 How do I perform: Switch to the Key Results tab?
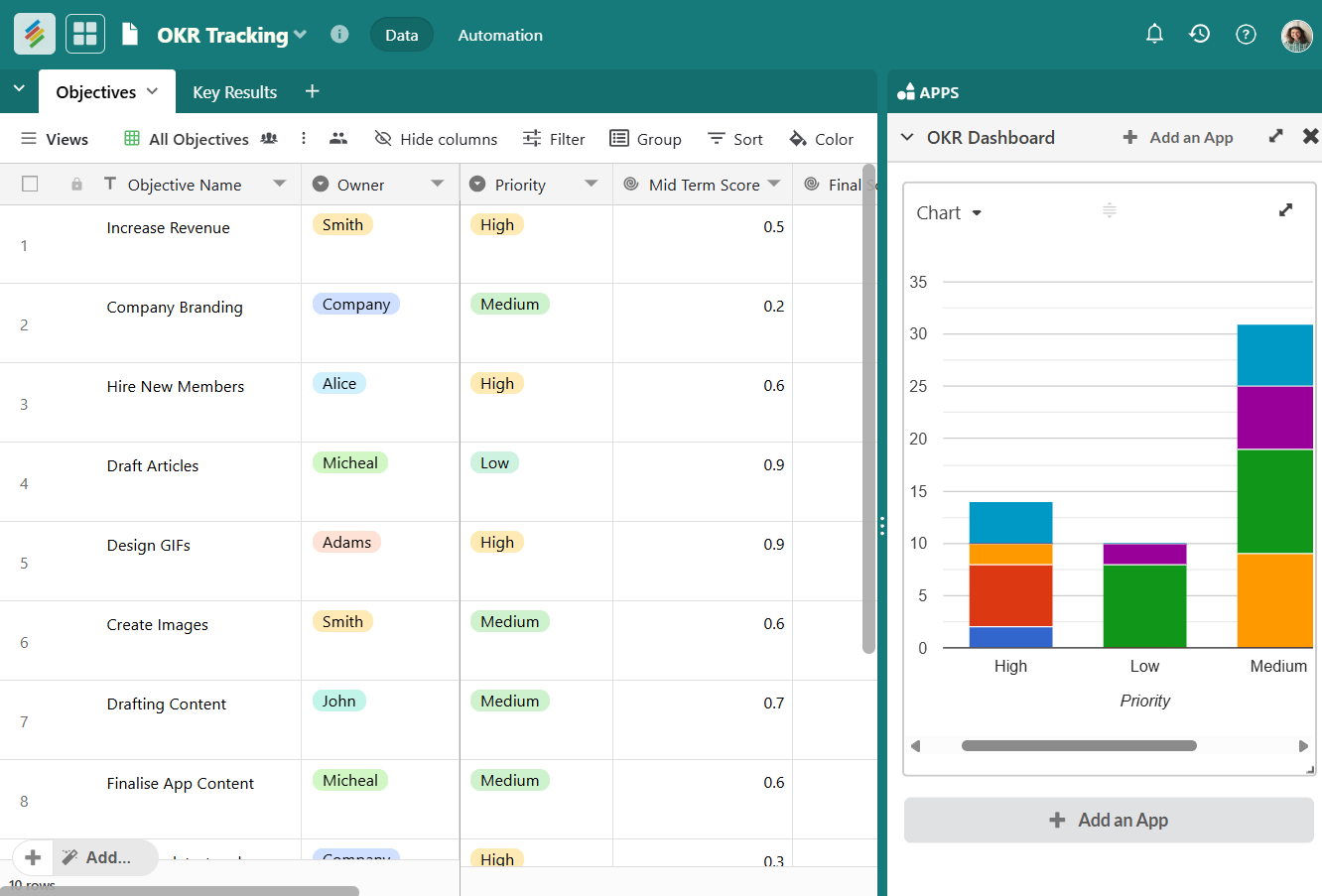tap(234, 92)
